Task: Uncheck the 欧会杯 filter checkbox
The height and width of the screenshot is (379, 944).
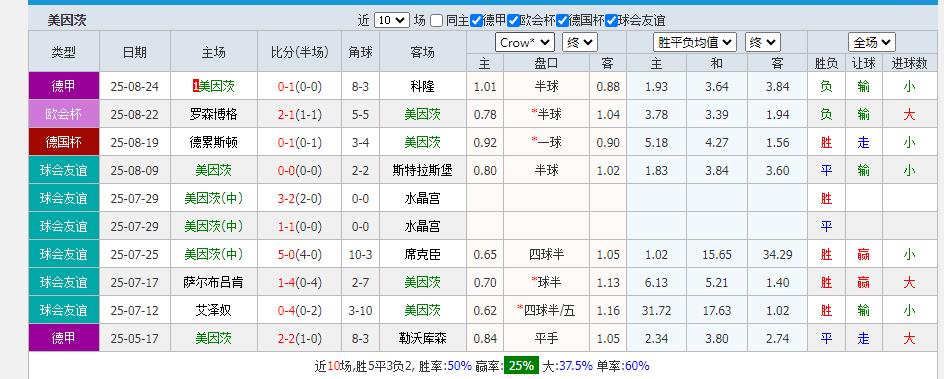Action: coord(514,20)
